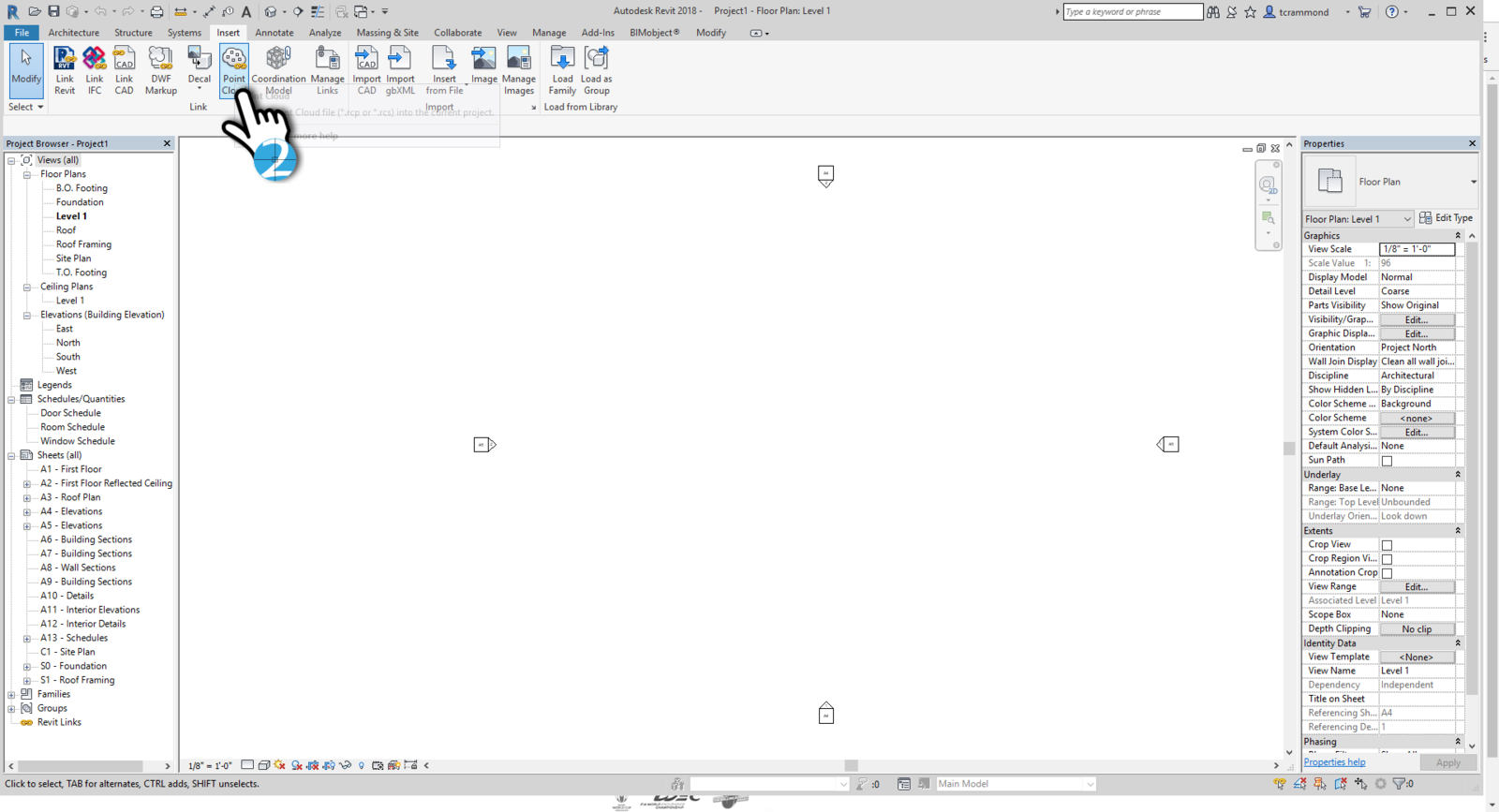
Task: Click the filter icon in the status bar
Action: point(1400,784)
